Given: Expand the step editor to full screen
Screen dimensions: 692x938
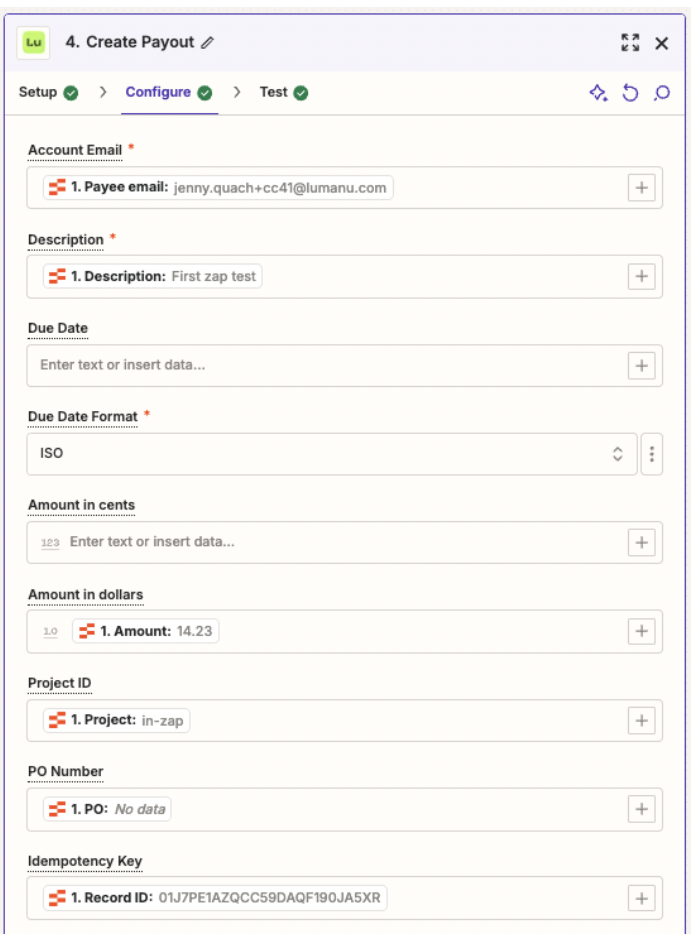Looking at the screenshot, I should (630, 43).
